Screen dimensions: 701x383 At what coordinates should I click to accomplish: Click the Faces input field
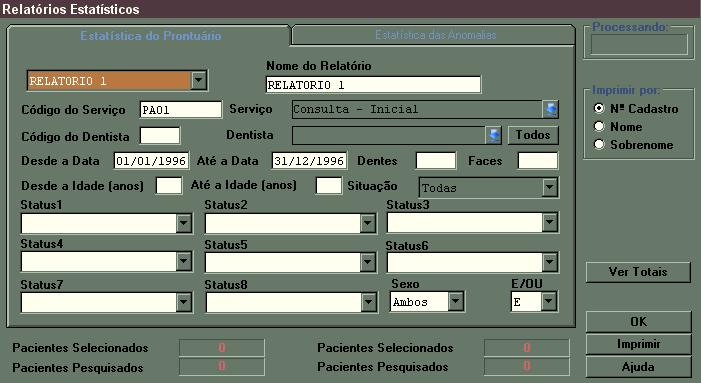(538, 160)
